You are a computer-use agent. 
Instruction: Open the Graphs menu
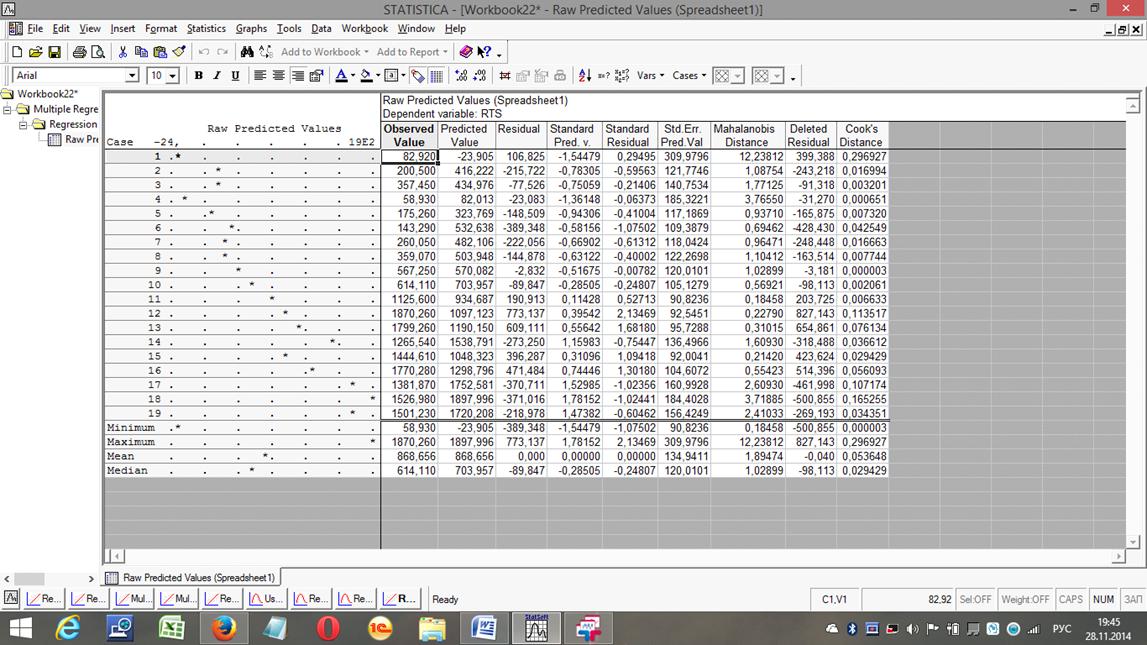click(x=251, y=29)
